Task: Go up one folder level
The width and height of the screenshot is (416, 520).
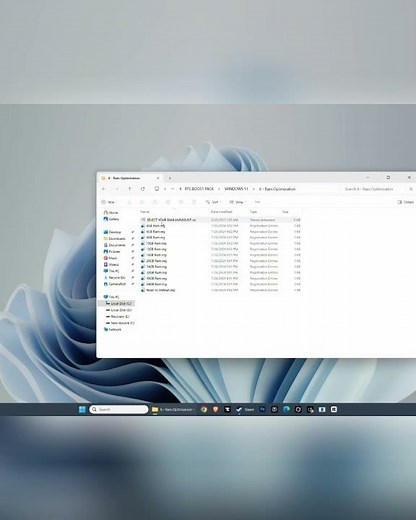Action: [130, 189]
